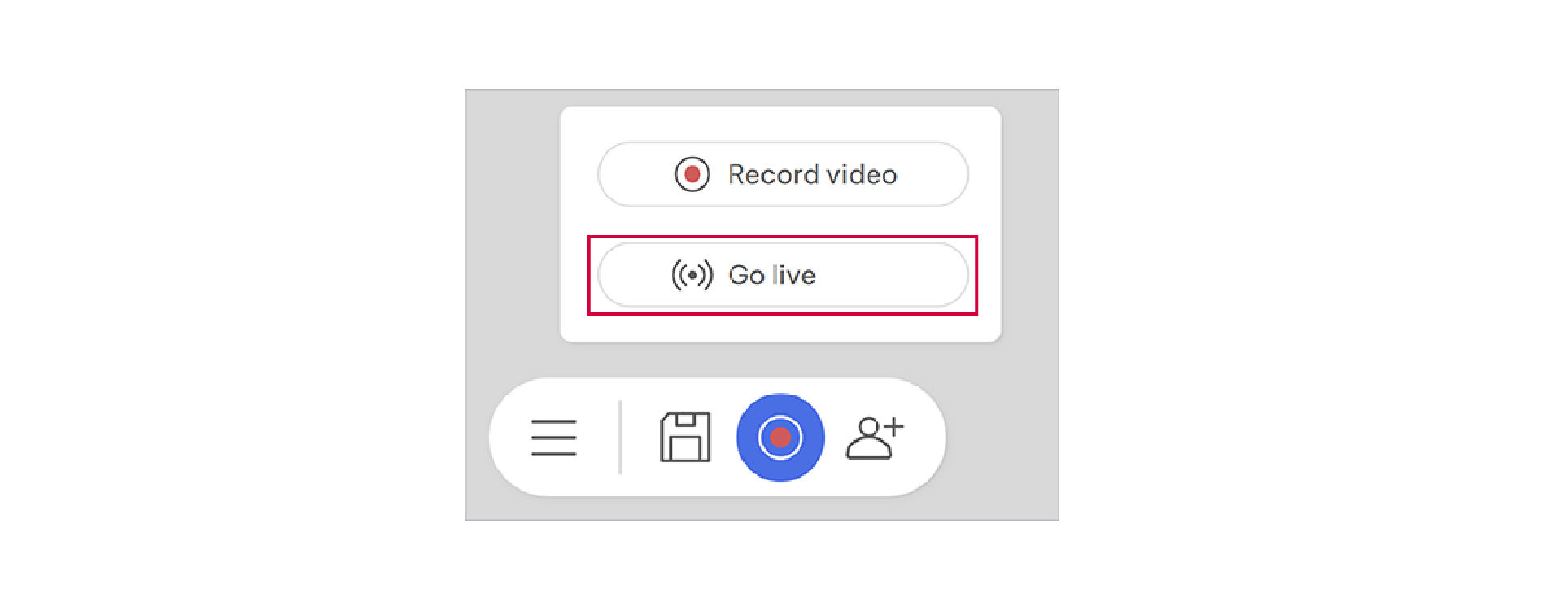Click the broadcast signal icon beside Go live
Viewport: 1568px width, 602px height.
pos(692,275)
